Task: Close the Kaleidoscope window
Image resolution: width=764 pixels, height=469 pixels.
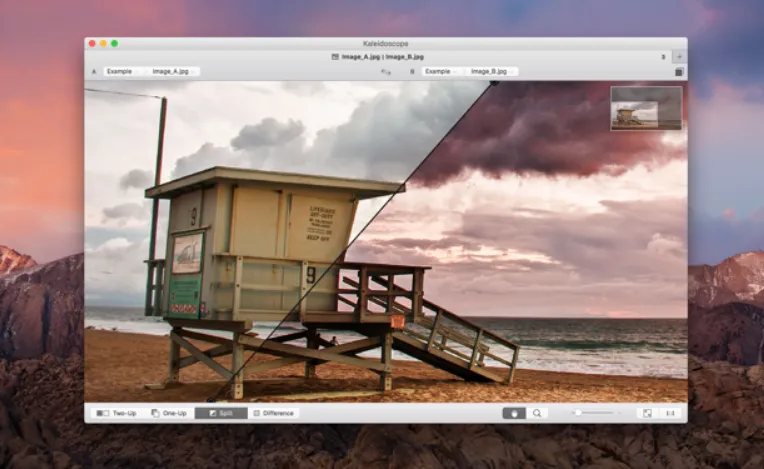Action: click(x=92, y=43)
